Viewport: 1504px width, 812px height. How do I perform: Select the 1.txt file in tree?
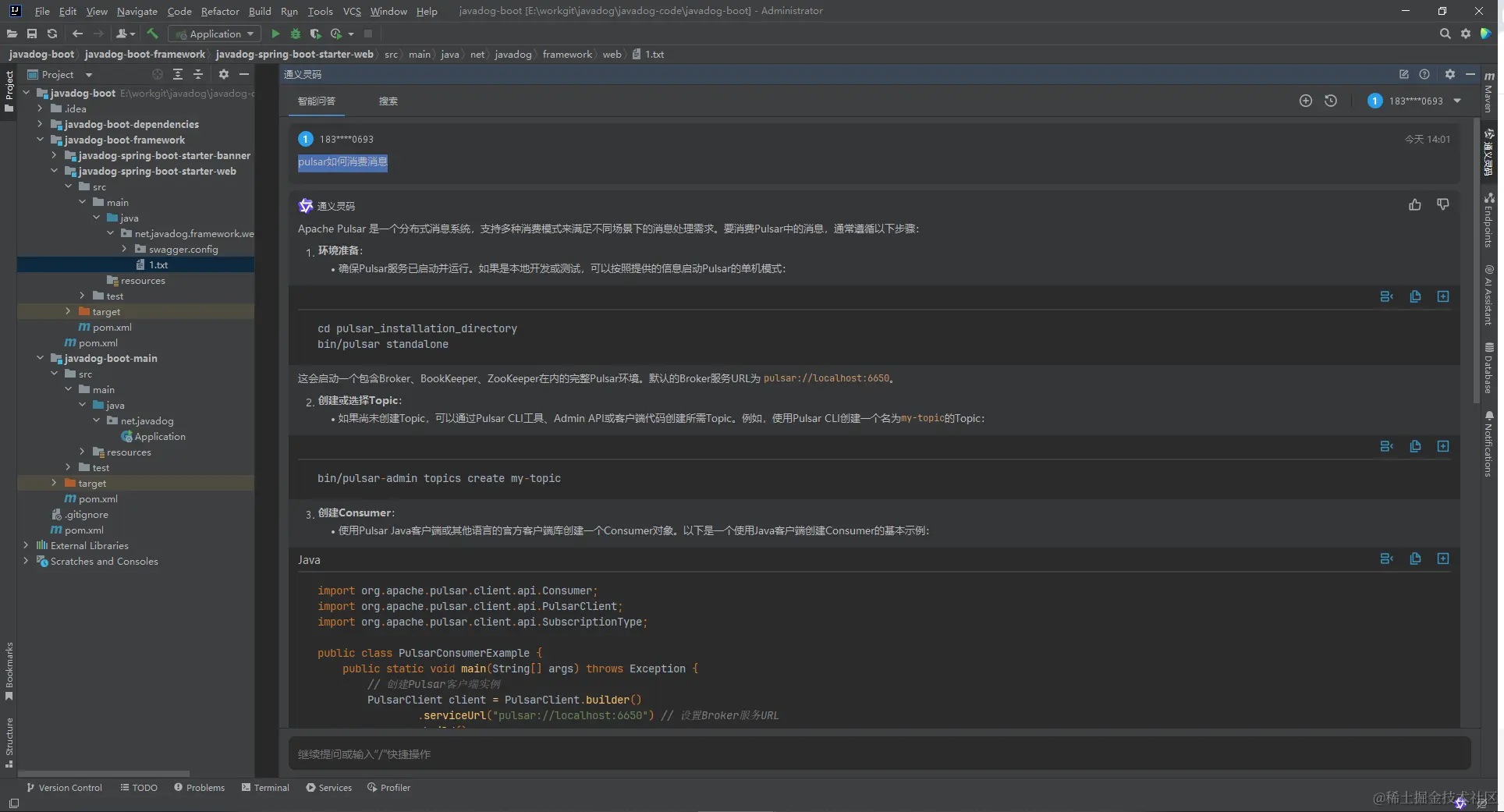click(x=158, y=264)
